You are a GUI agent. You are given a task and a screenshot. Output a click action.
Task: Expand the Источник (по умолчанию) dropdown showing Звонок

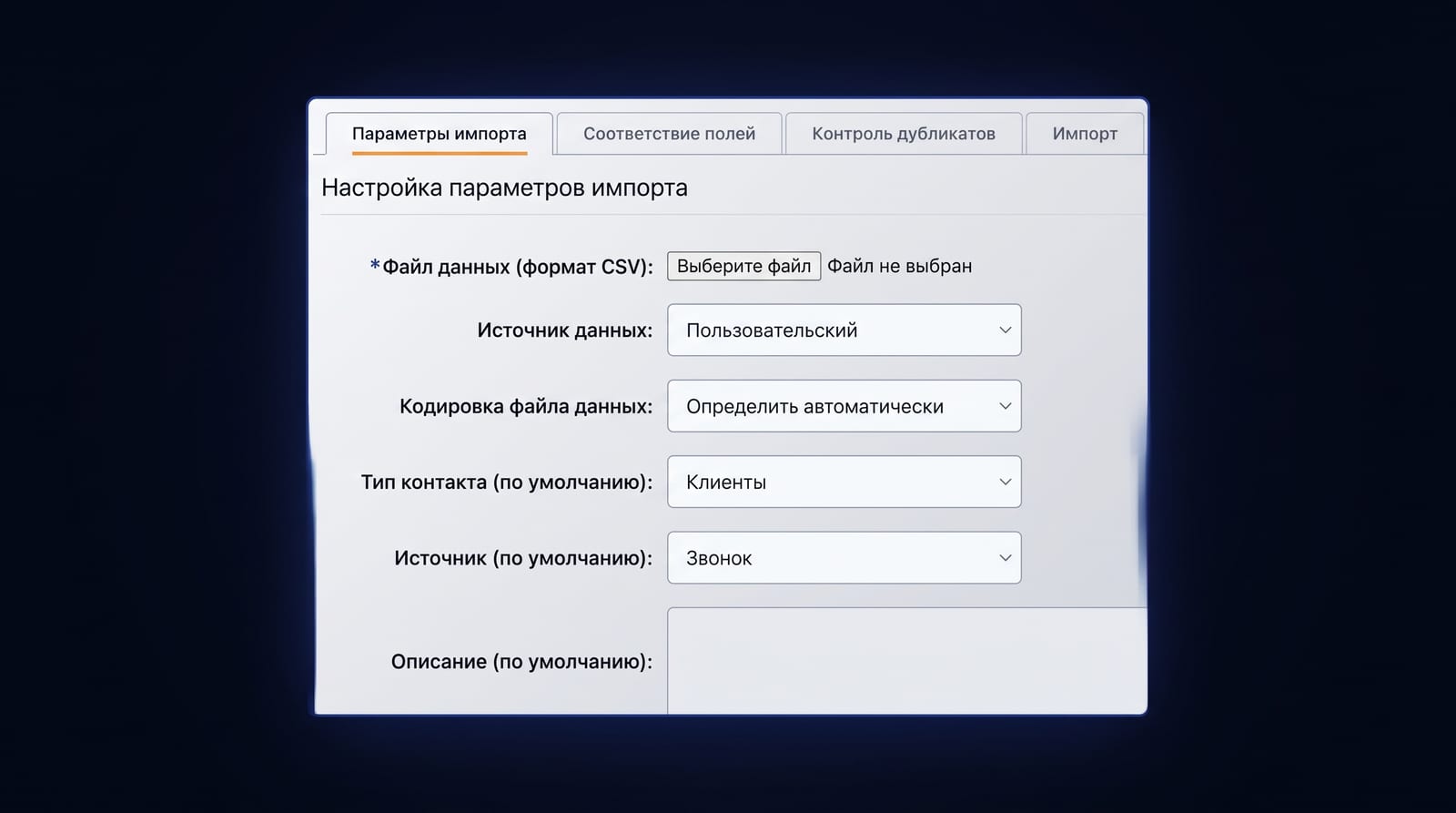844,557
